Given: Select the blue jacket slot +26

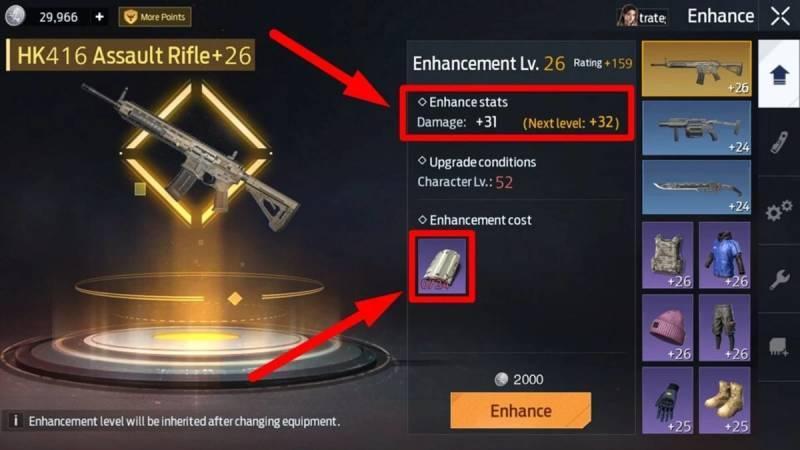Looking at the screenshot, I should (x=725, y=255).
